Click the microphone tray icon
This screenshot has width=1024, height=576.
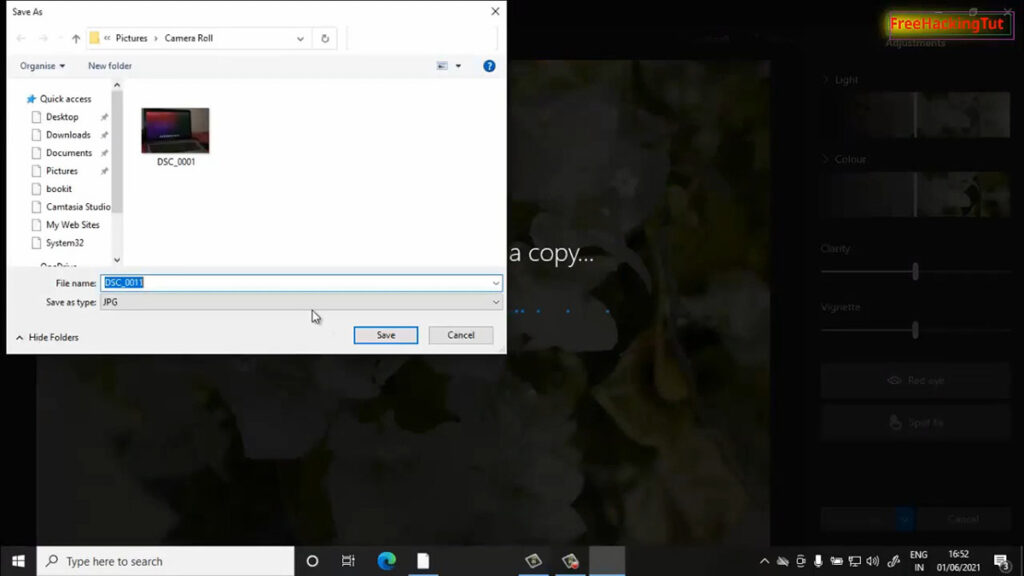tap(818, 561)
